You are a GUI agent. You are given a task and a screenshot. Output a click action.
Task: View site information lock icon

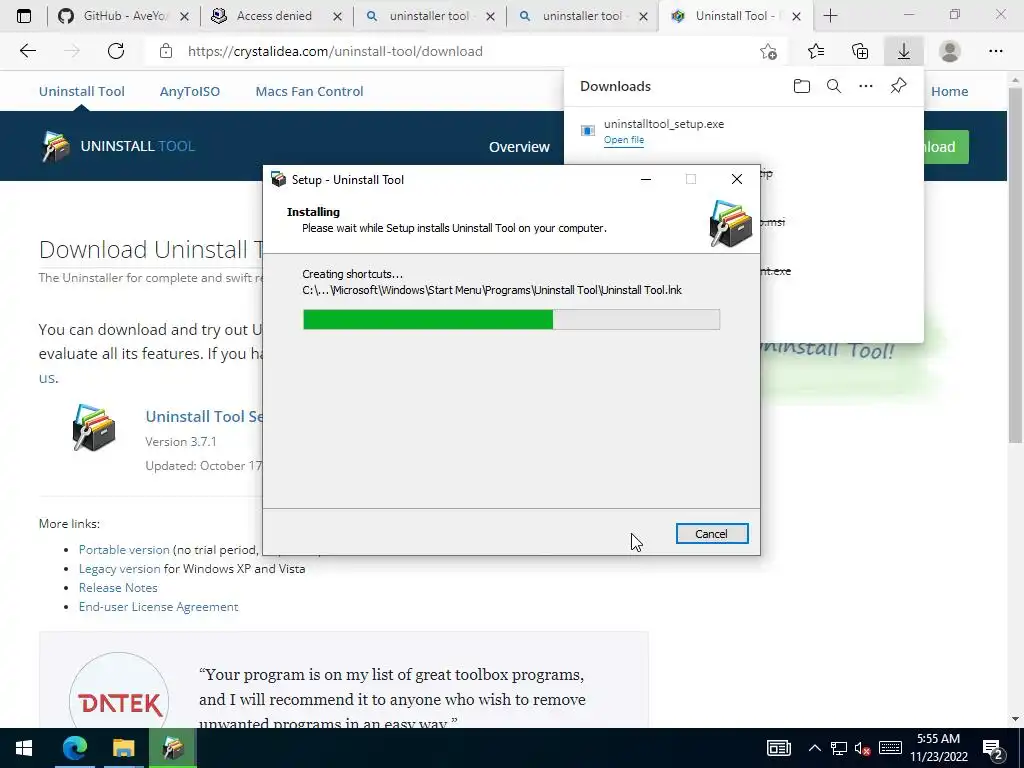166,51
